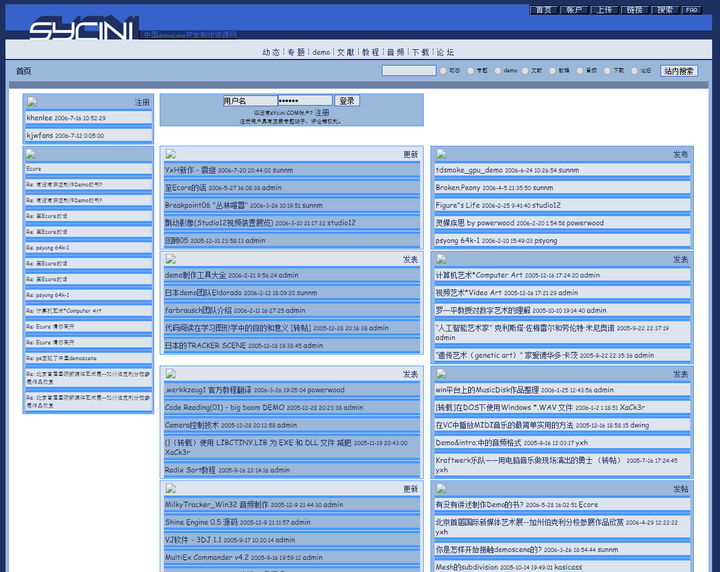Open the 下载 navigation menu item

(x=420, y=52)
